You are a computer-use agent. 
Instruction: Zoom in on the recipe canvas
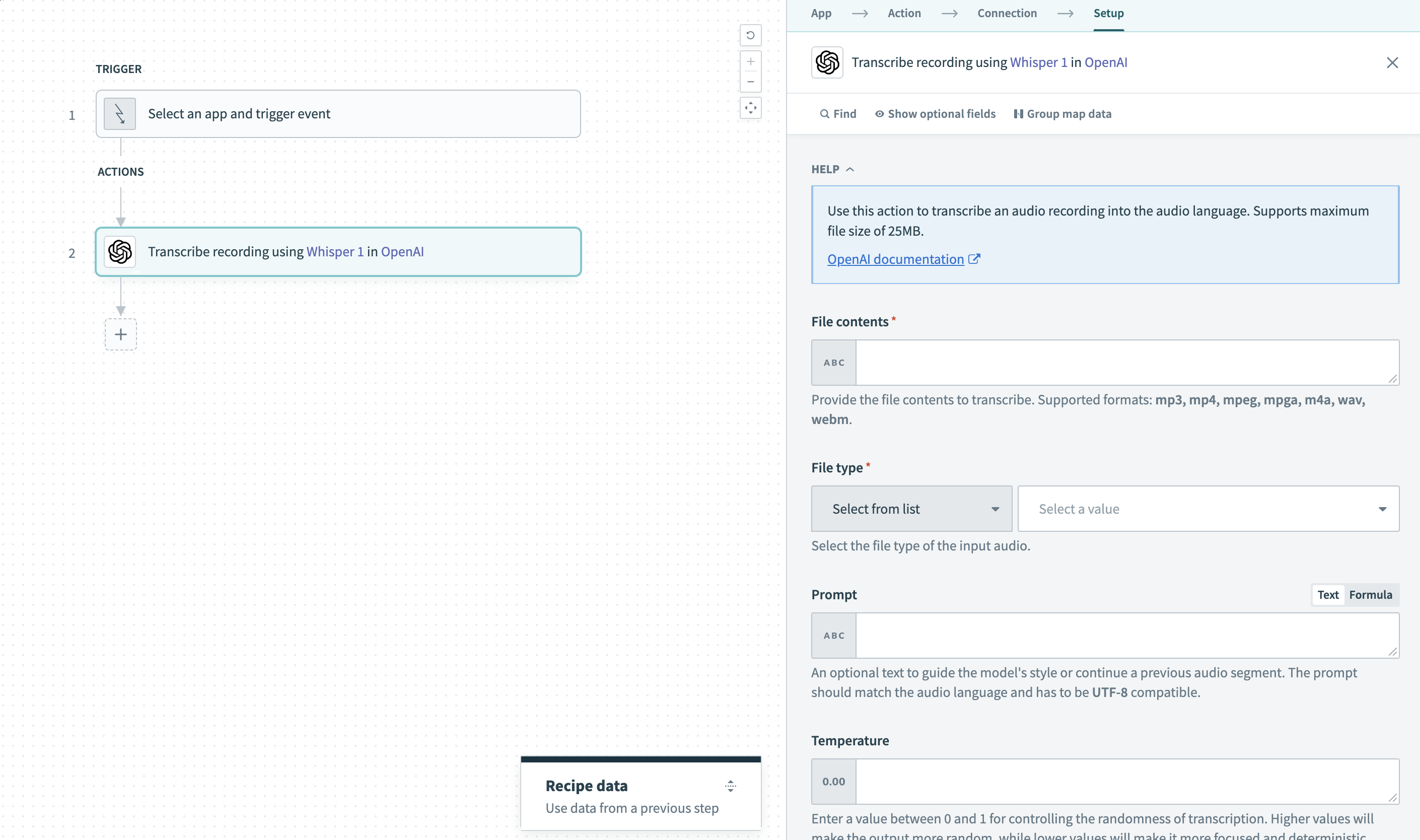point(750,61)
